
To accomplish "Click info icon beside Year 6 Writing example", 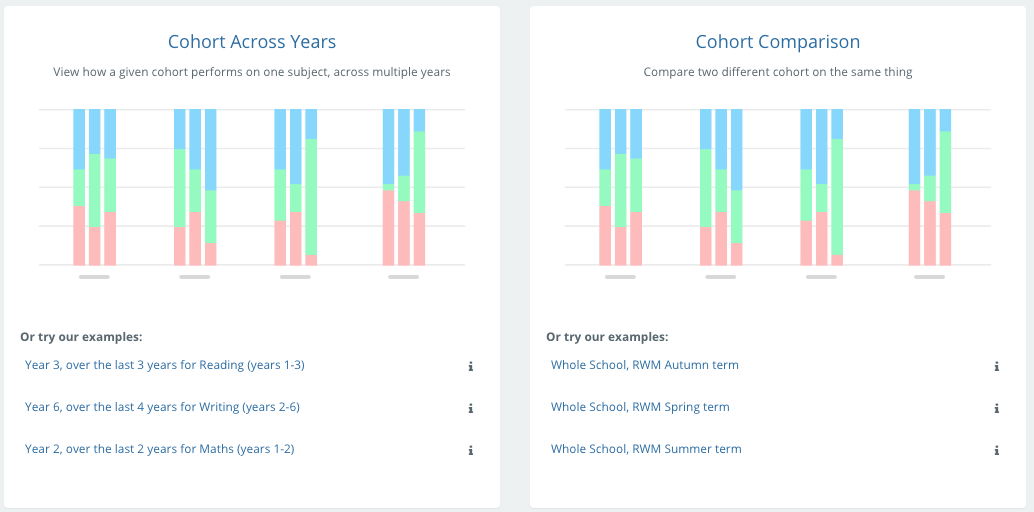I will click(x=470, y=408).
